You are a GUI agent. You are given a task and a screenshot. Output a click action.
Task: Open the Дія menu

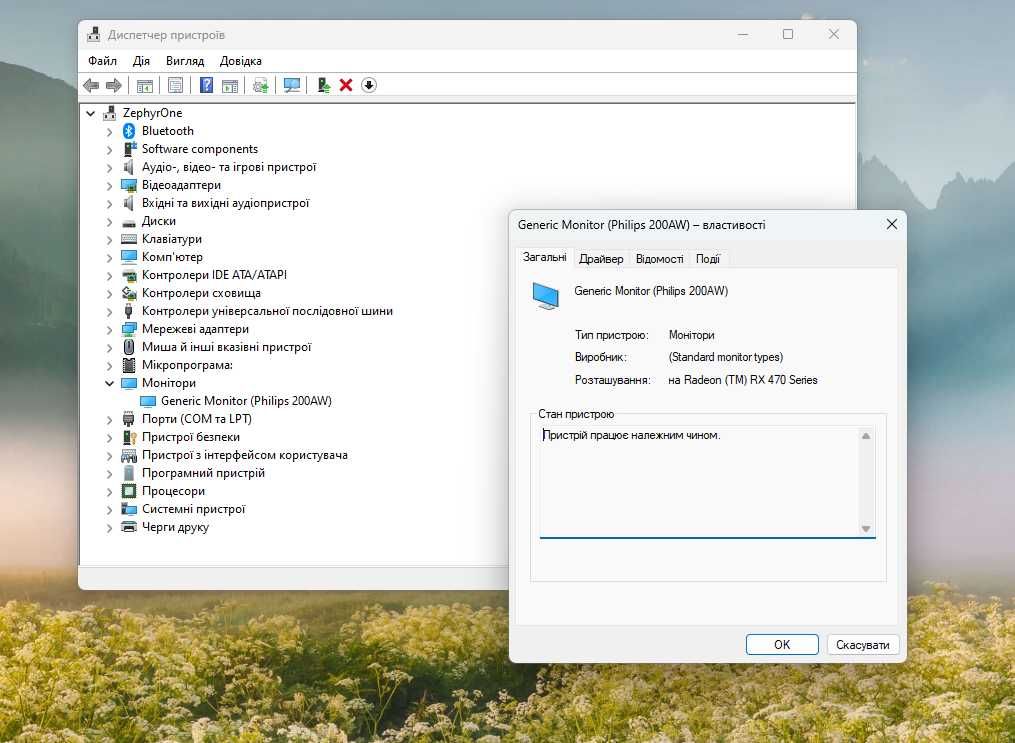point(141,61)
